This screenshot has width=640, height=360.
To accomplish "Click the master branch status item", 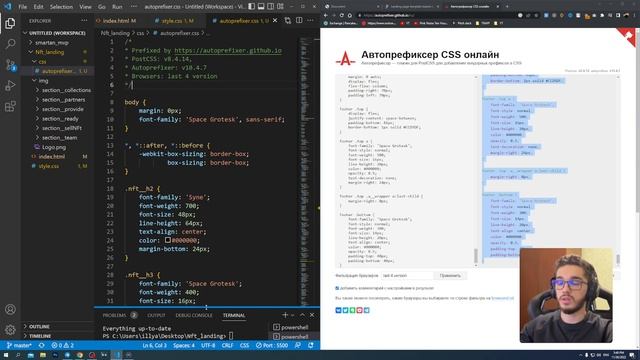I will 19,345.
